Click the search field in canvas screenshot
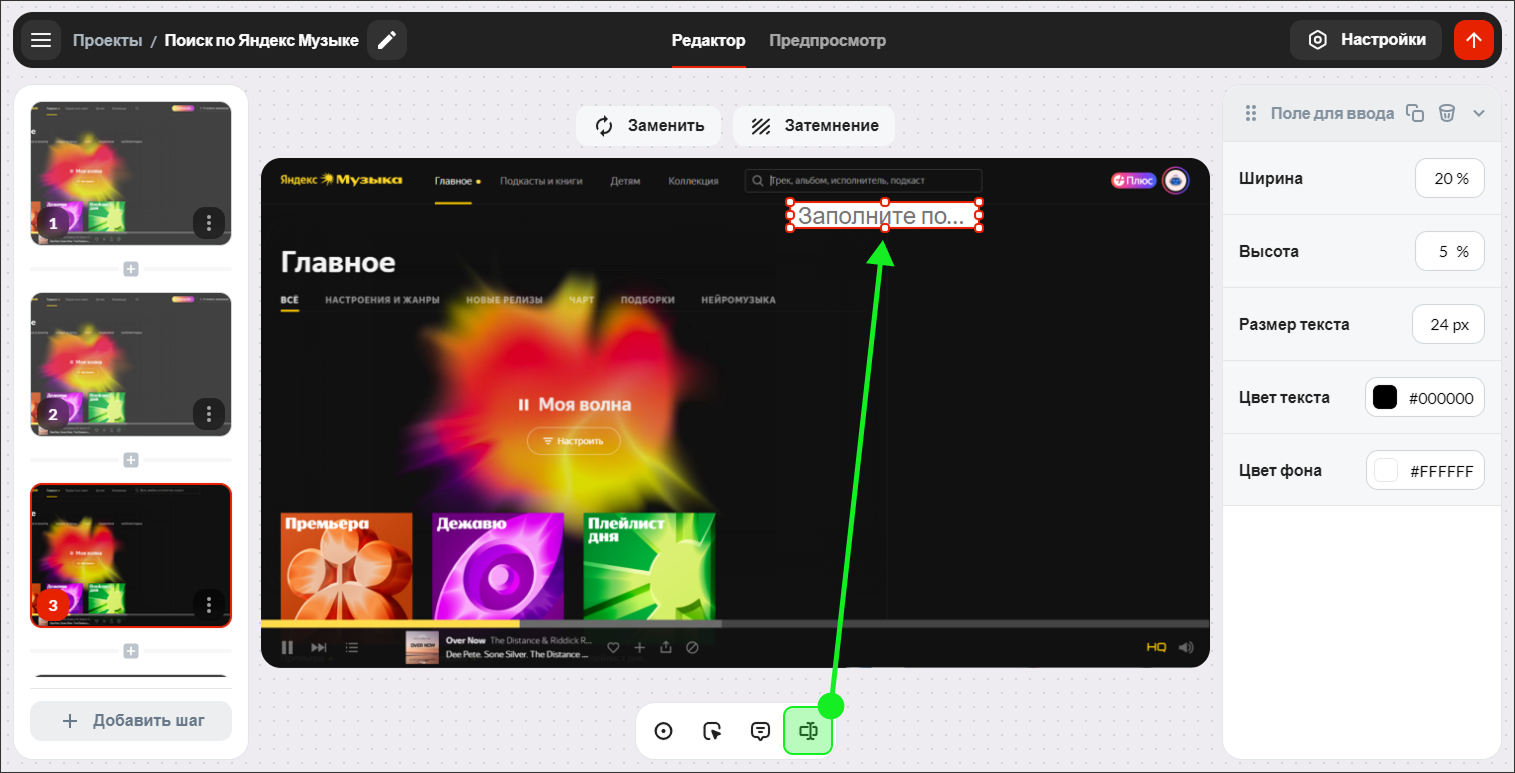The height and width of the screenshot is (773, 1515). [863, 181]
